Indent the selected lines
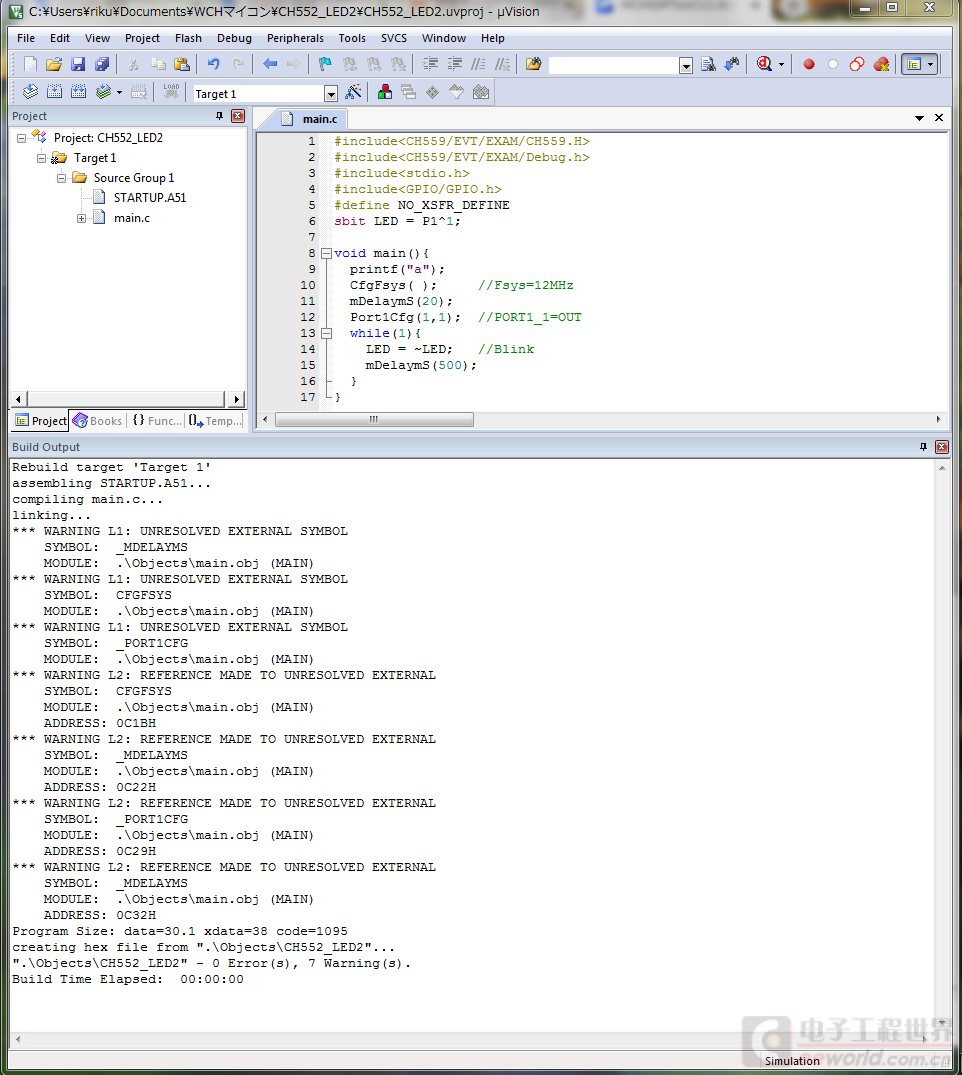Viewport: 962px width, 1075px height. 431,64
